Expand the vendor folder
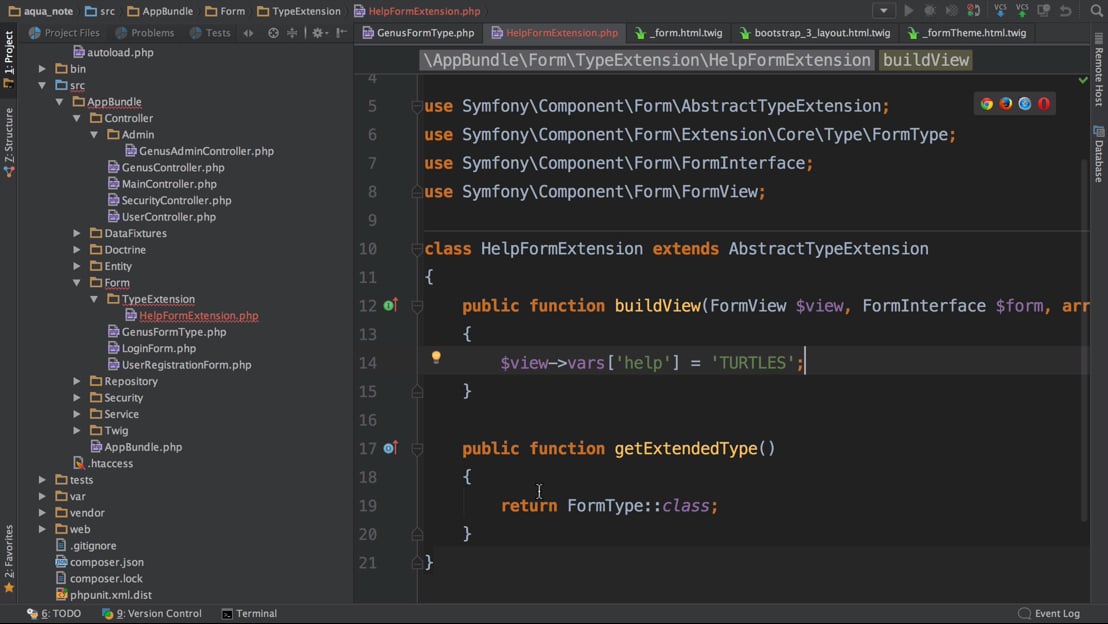The height and width of the screenshot is (624, 1108). click(x=42, y=512)
